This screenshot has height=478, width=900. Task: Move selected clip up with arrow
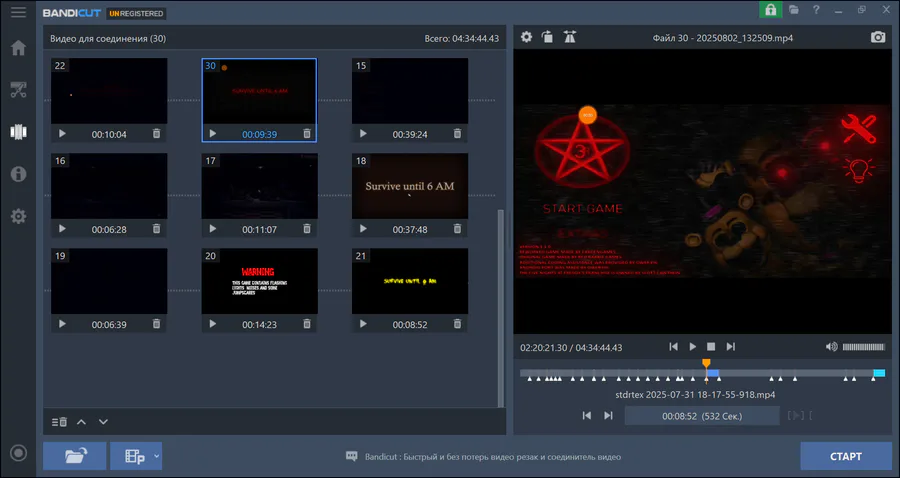click(x=82, y=422)
